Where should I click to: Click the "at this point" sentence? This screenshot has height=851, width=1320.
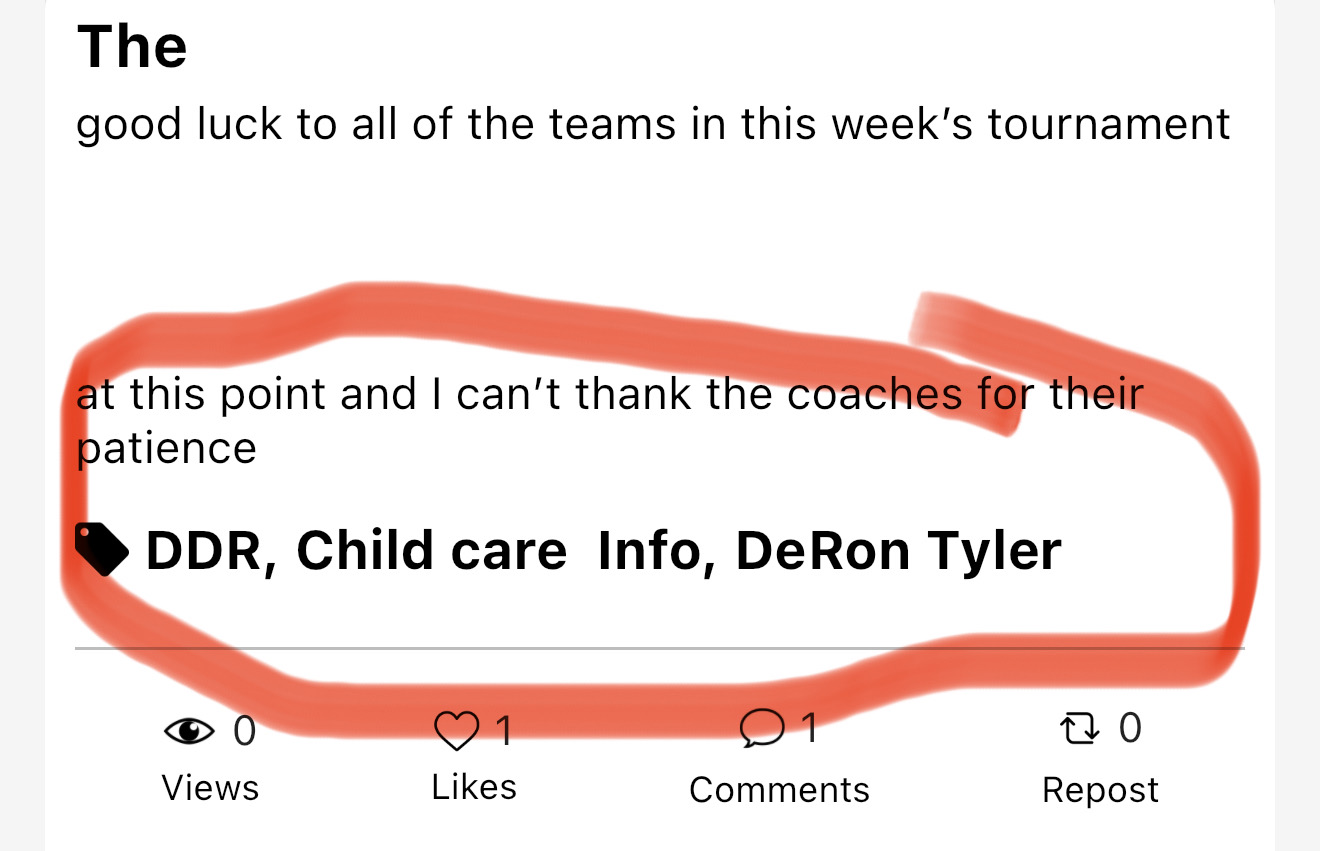coord(608,394)
